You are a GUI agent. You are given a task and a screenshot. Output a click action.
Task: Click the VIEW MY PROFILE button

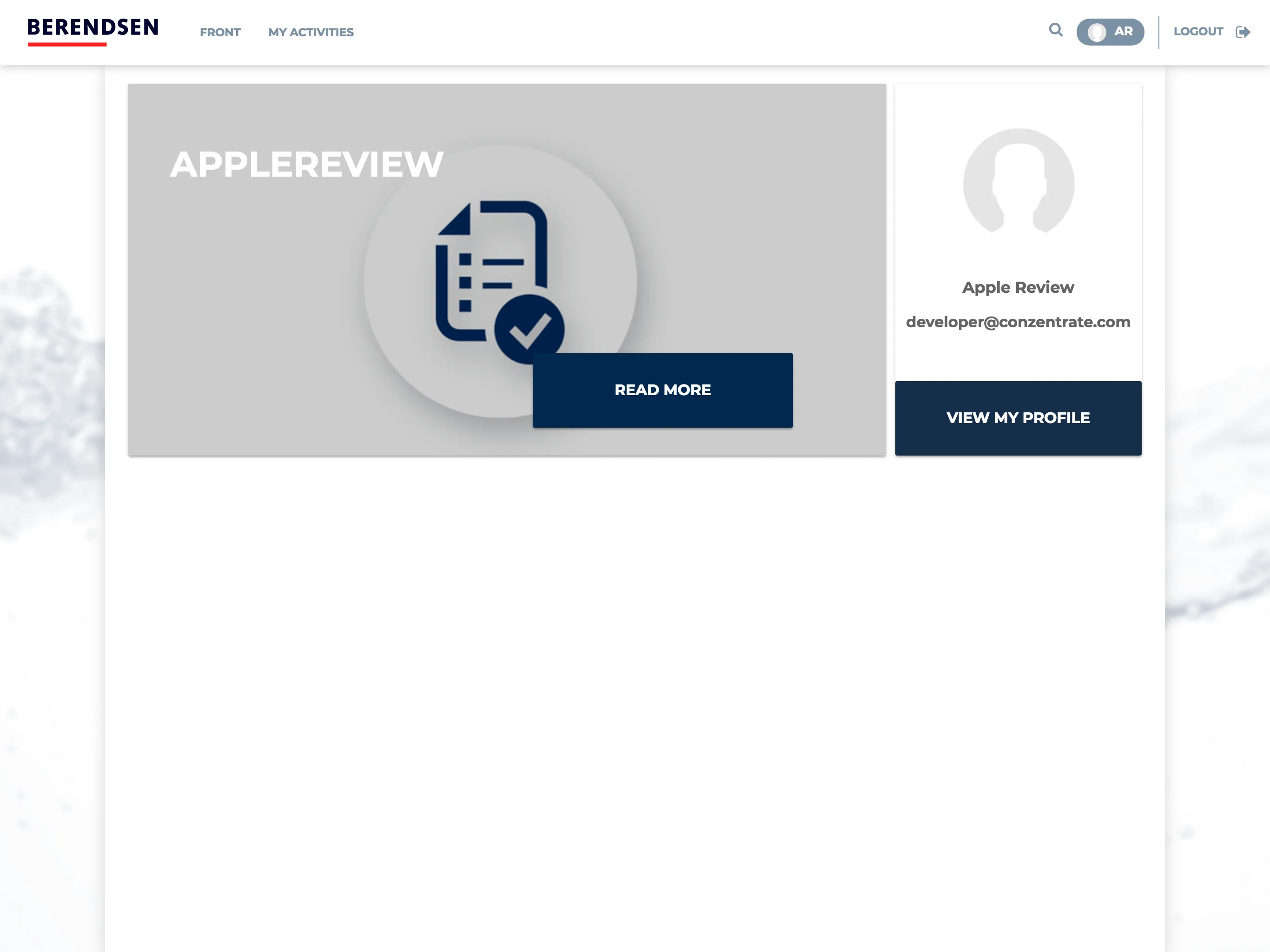pyautogui.click(x=1018, y=418)
